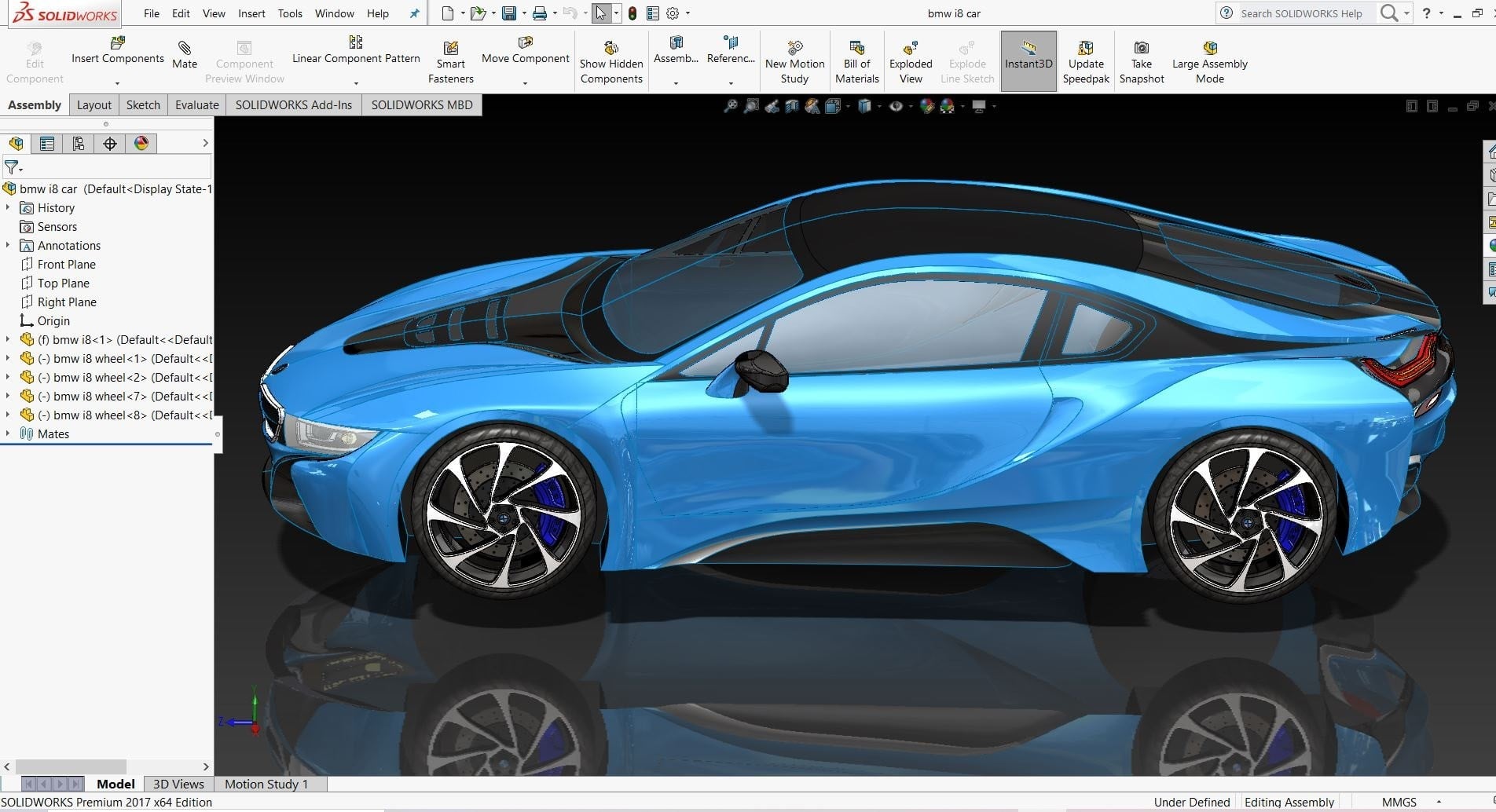
Task: Open the File menu
Action: click(152, 13)
